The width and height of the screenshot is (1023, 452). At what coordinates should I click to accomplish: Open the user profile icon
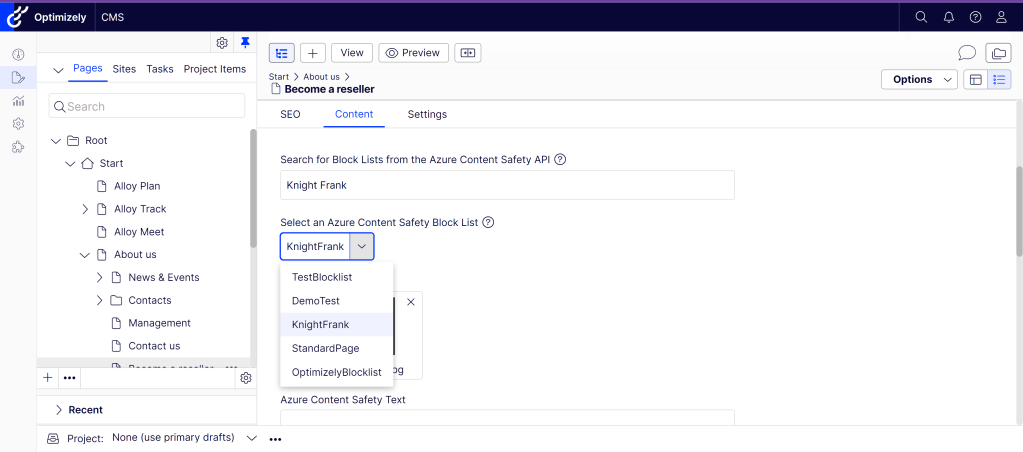pyautogui.click(x=1002, y=17)
